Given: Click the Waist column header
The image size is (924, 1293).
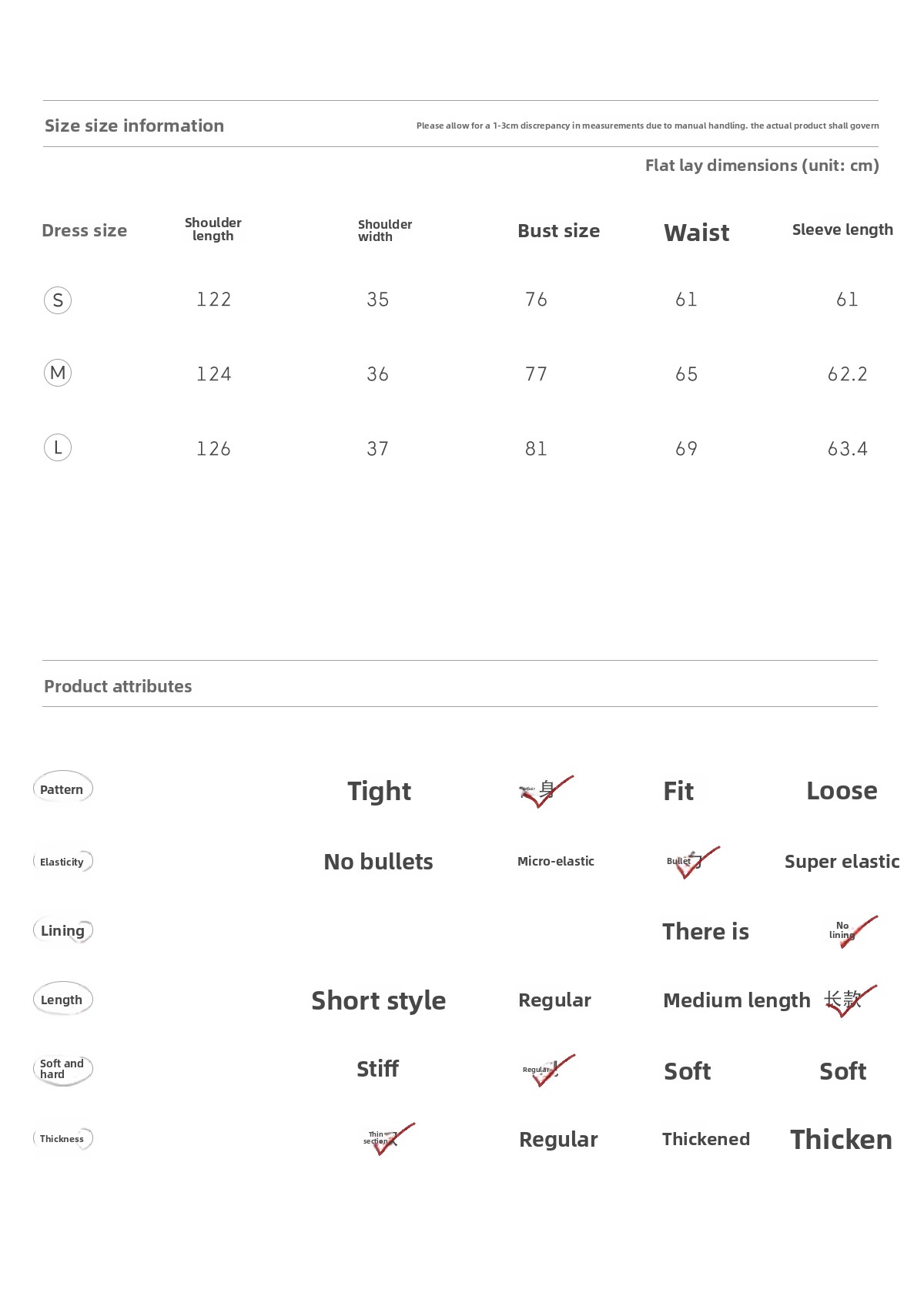Looking at the screenshot, I should pyautogui.click(x=696, y=233).
